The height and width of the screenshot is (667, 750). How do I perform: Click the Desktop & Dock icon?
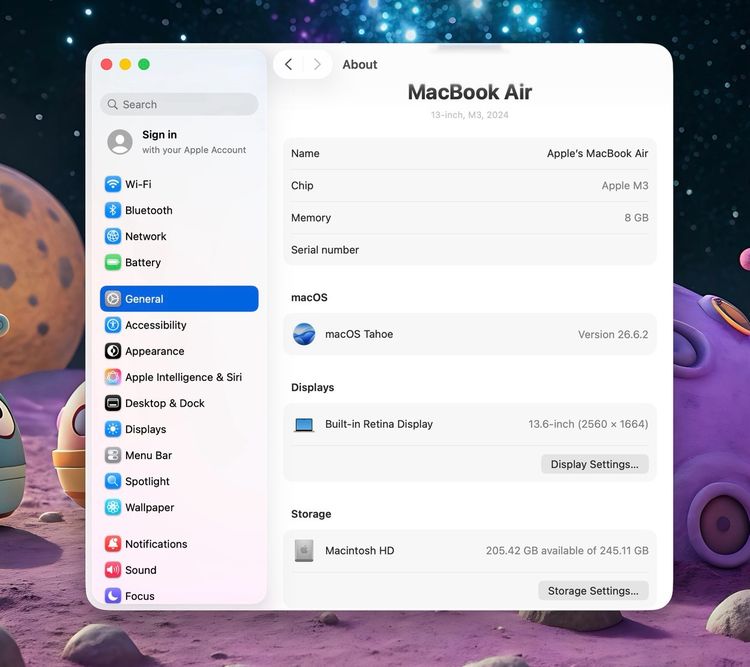tap(113, 403)
